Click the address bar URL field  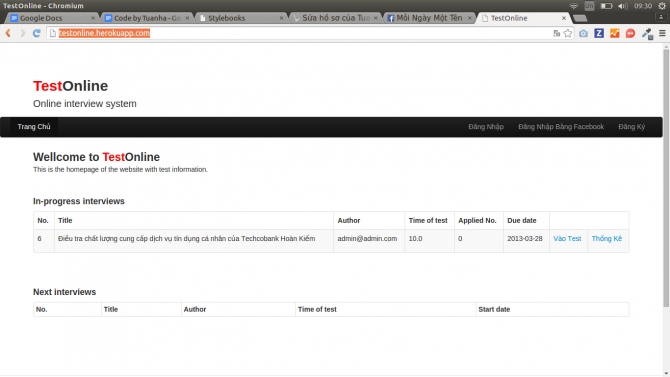[299, 33]
